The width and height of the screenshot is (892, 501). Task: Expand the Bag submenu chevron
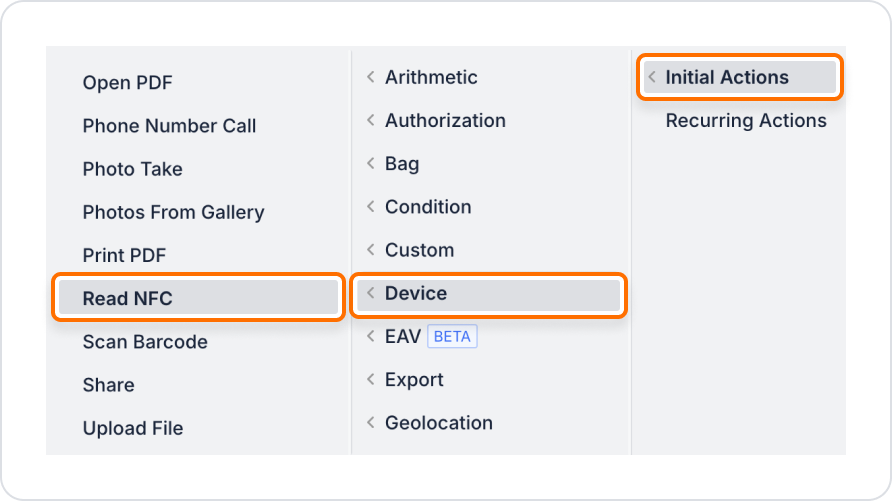coord(371,163)
